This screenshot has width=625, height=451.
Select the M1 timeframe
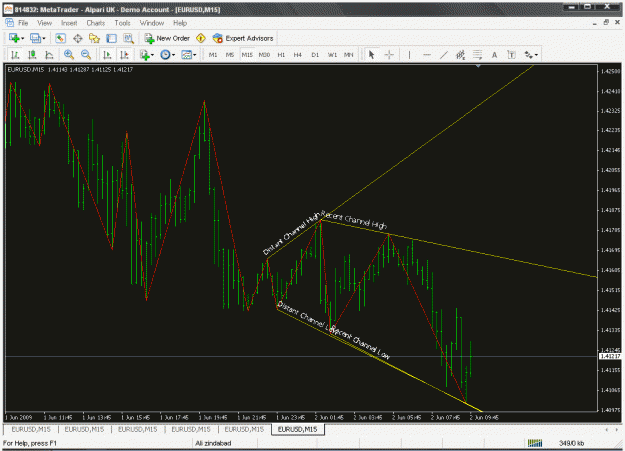pos(213,55)
